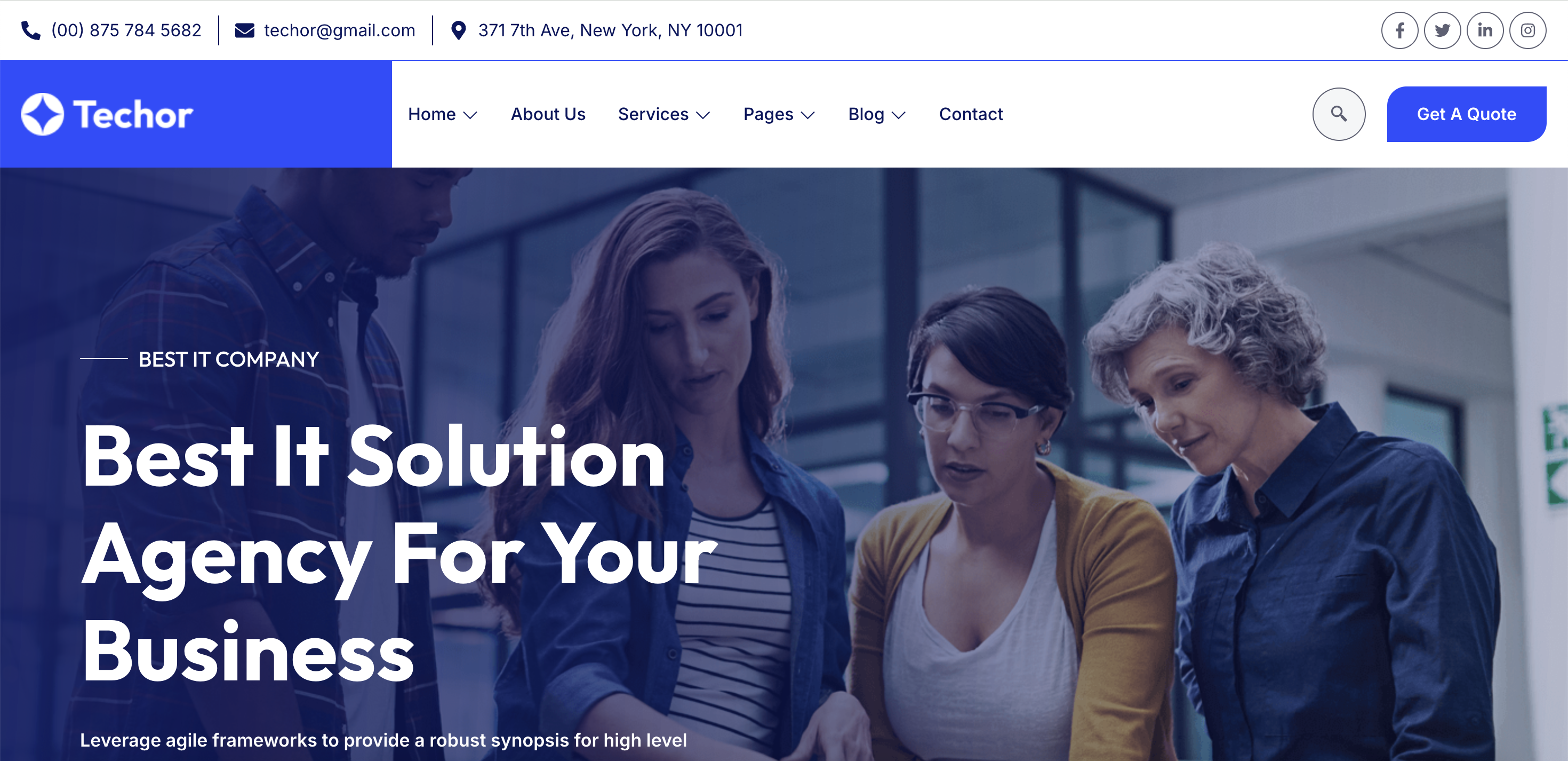The height and width of the screenshot is (761, 1568).
Task: Expand the Services dropdown arrow
Action: [703, 115]
